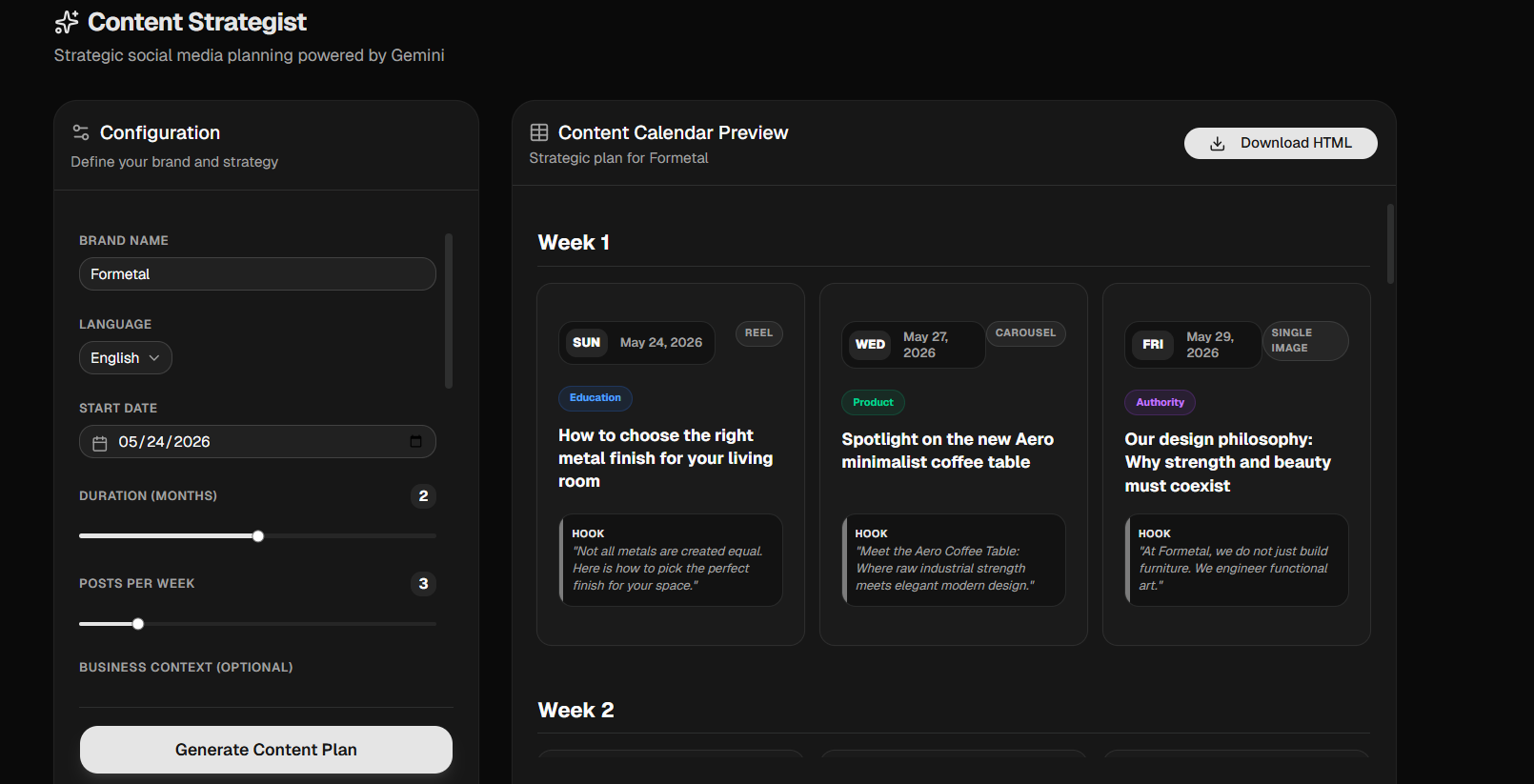Image resolution: width=1534 pixels, height=784 pixels.
Task: Click the FRI day badge
Action: click(1153, 345)
